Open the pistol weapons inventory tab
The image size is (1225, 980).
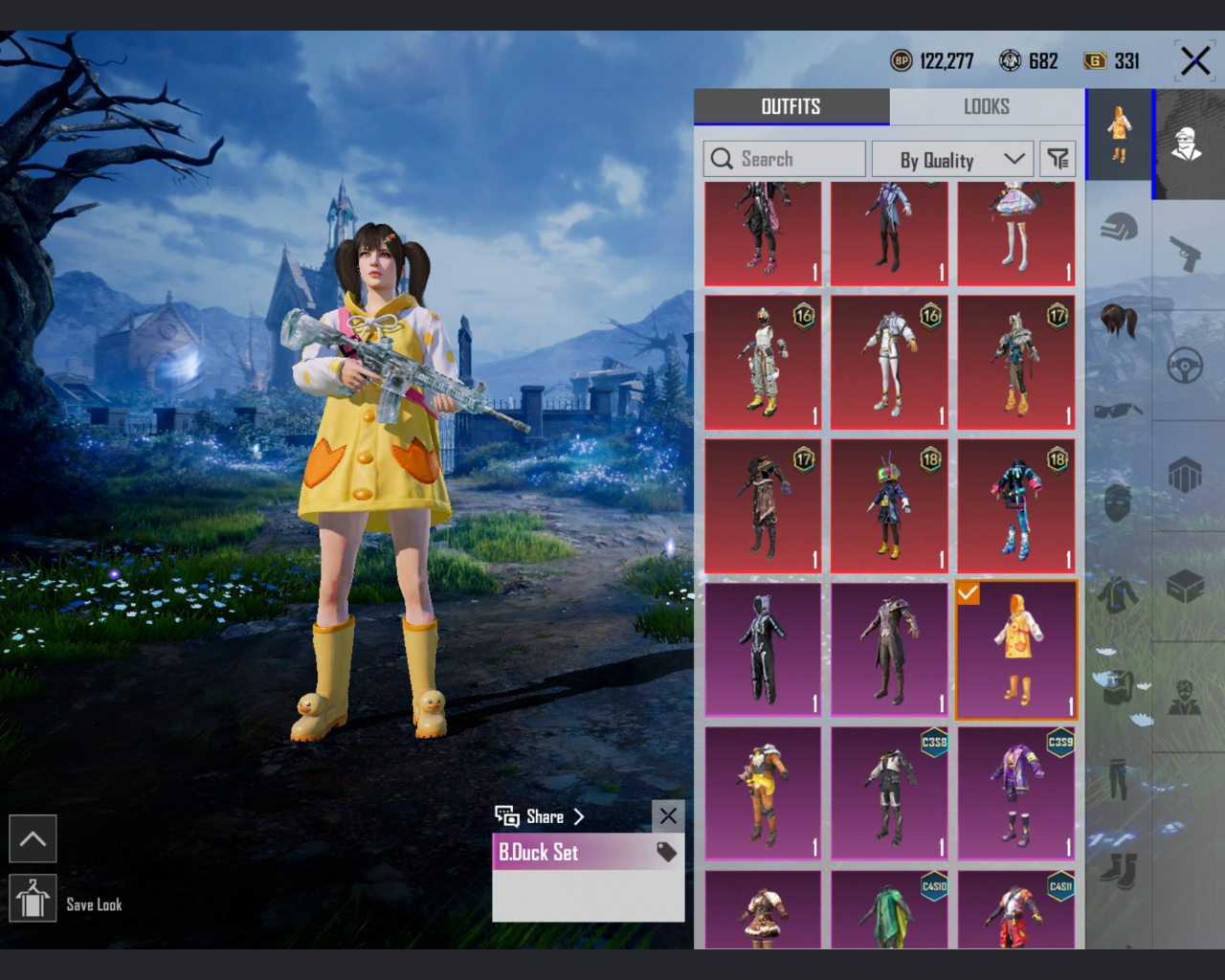1185,255
